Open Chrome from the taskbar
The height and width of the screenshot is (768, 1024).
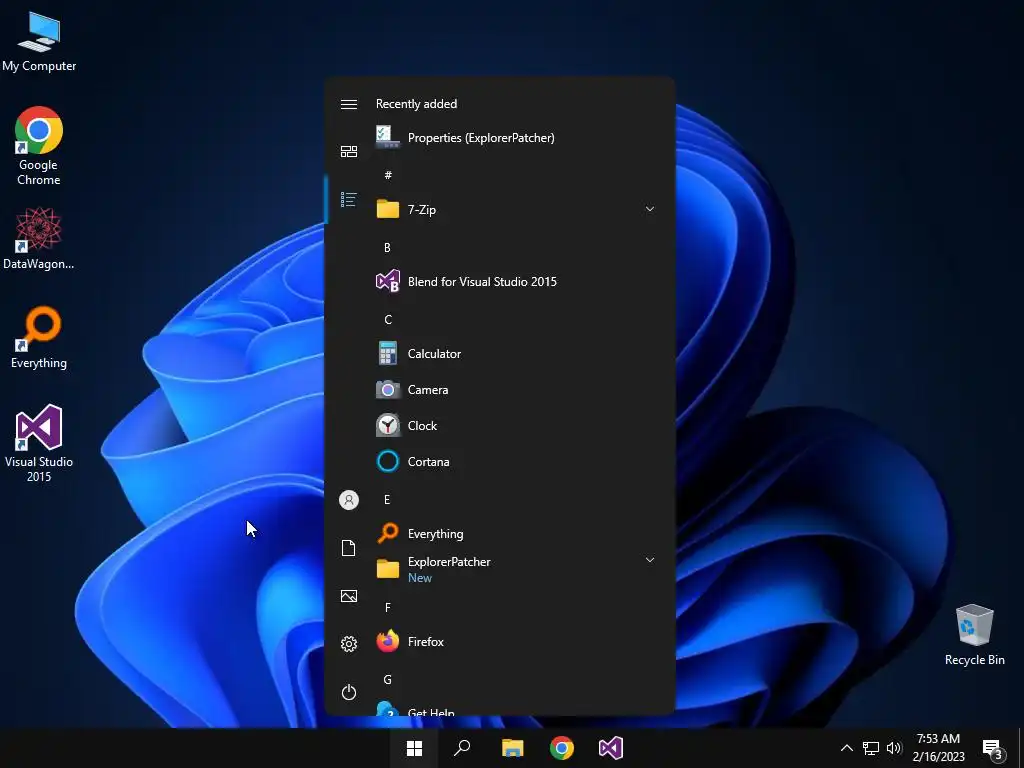pyautogui.click(x=562, y=748)
